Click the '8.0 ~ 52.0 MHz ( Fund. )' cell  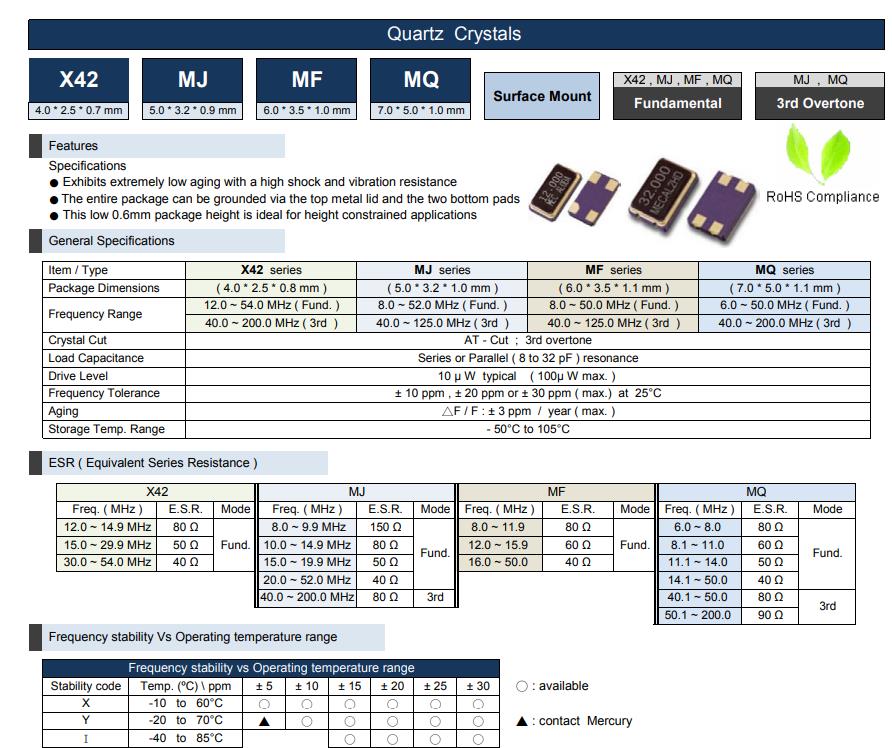442,305
